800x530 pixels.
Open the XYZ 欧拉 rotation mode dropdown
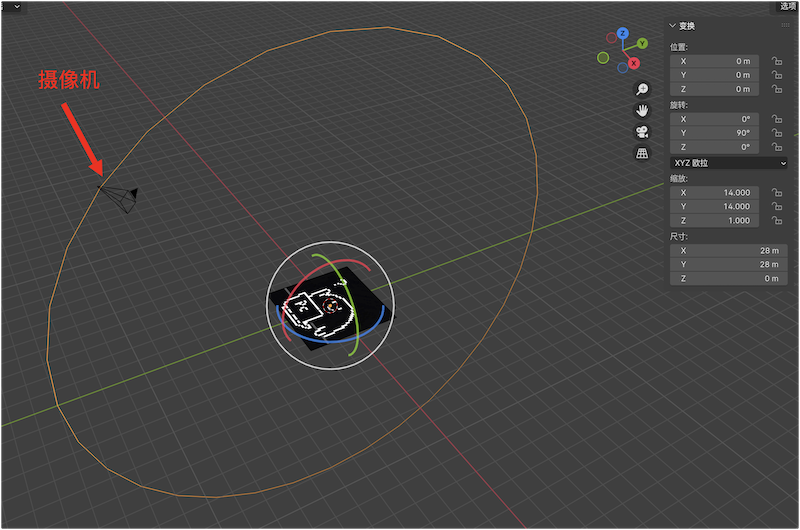(x=729, y=163)
